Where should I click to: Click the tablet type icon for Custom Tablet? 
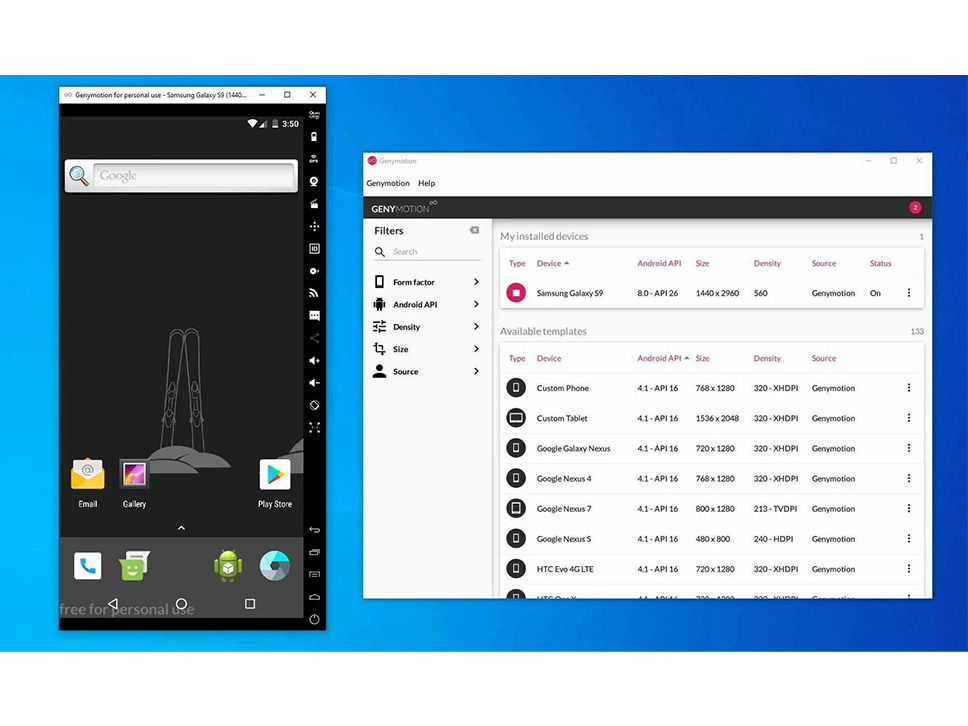516,418
